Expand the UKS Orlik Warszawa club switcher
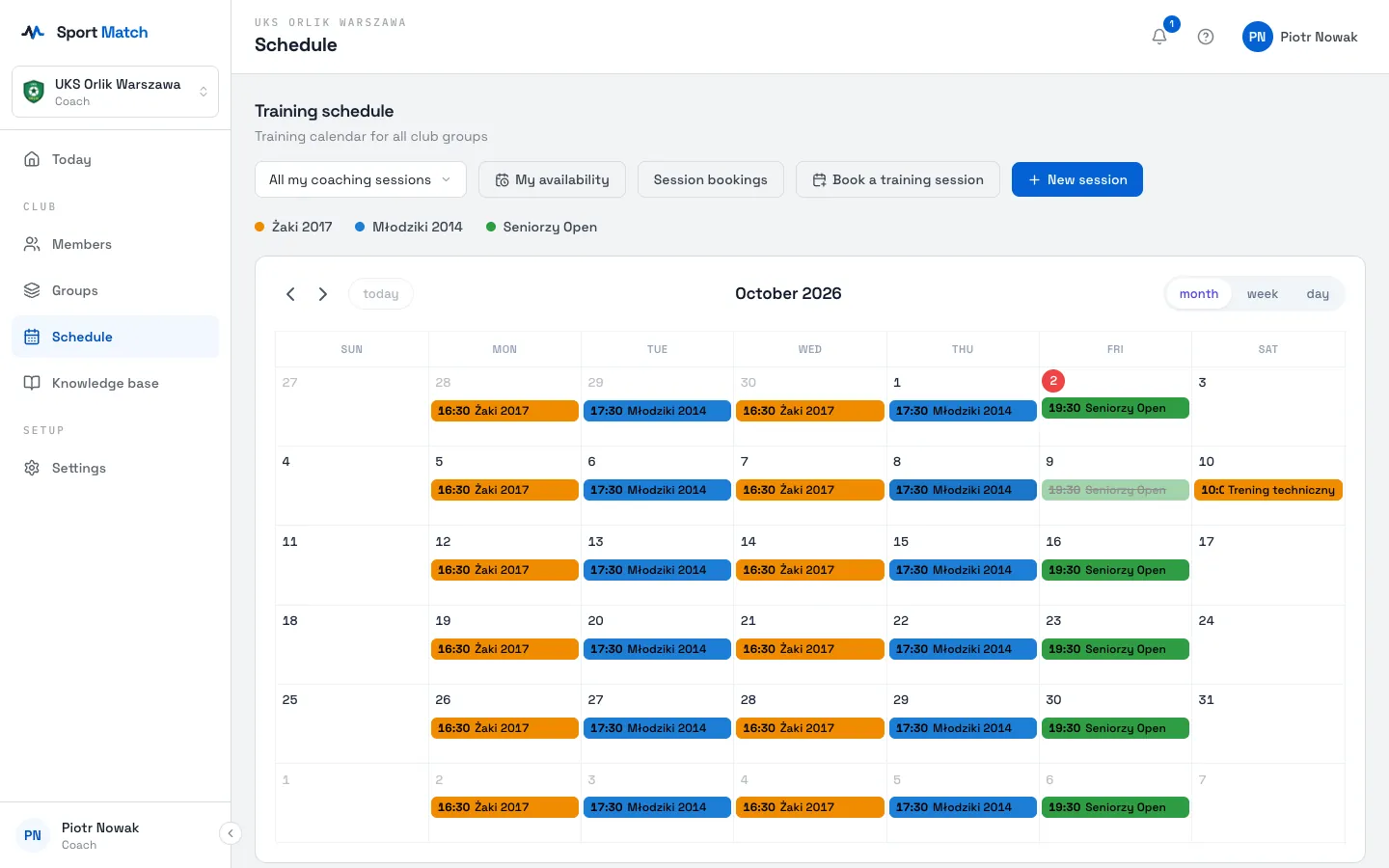This screenshot has width=1389, height=868. tap(116, 92)
